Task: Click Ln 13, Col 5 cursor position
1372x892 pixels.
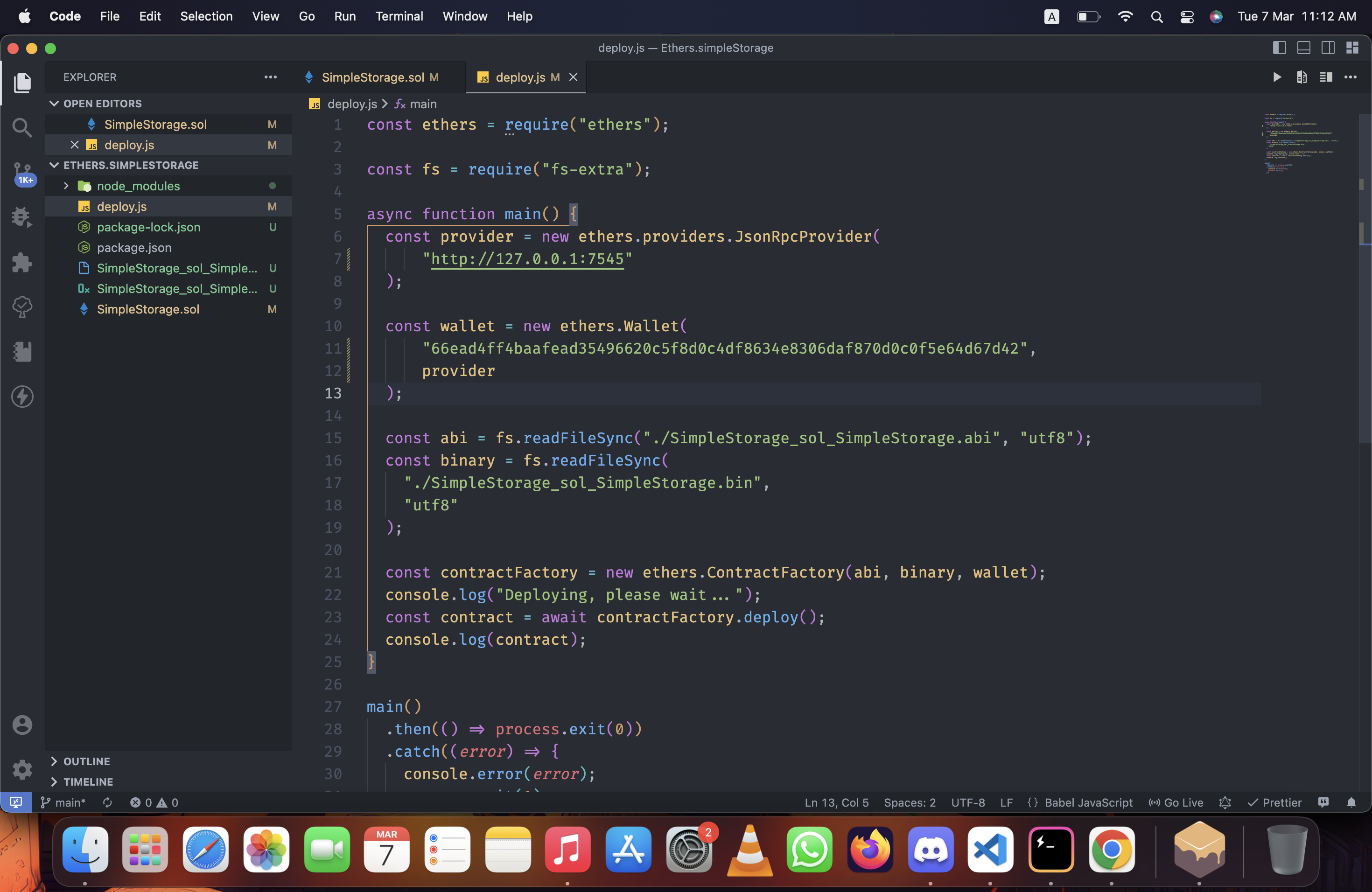Action: [836, 802]
